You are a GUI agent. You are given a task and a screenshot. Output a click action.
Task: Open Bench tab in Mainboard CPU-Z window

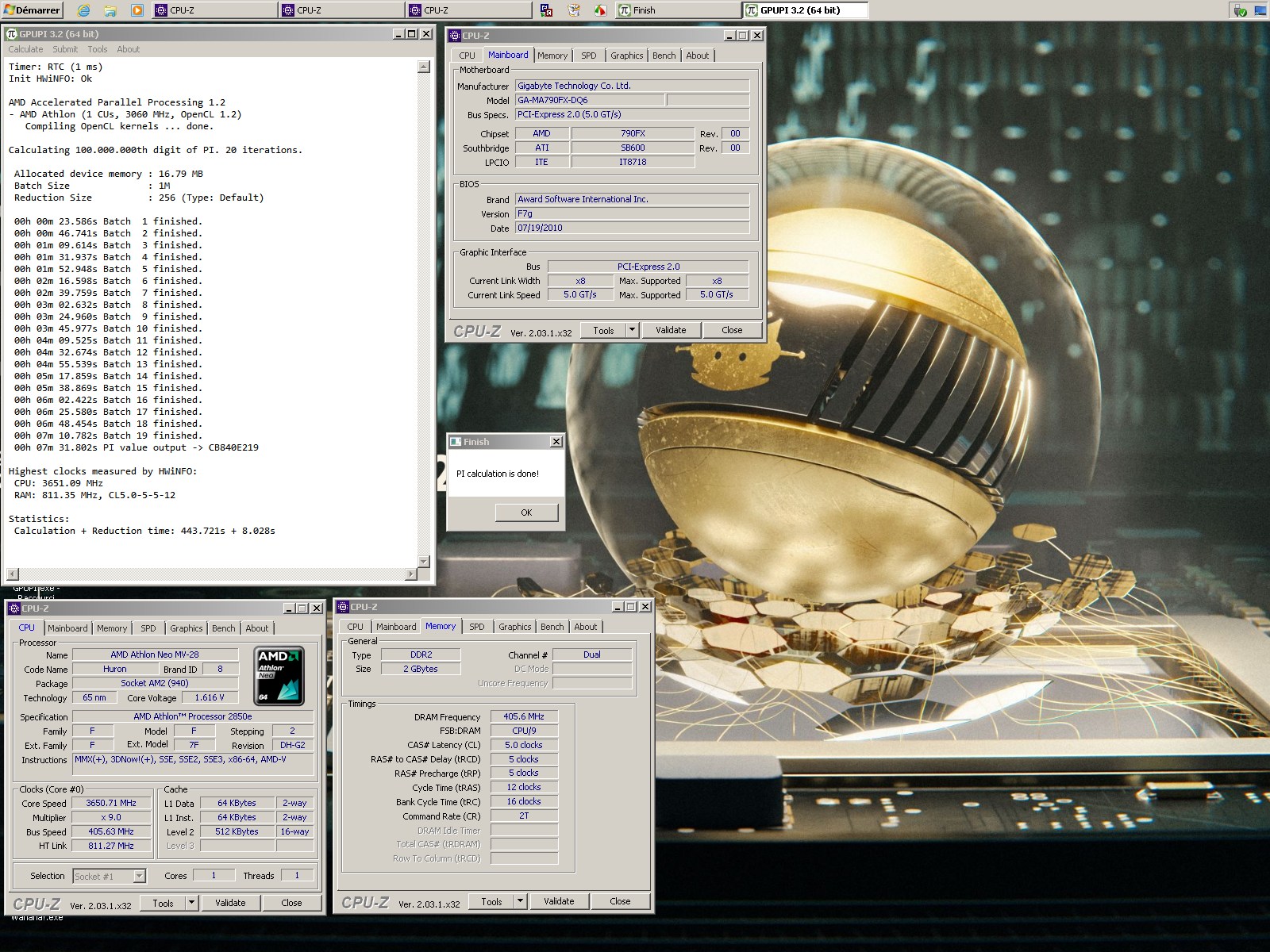664,56
